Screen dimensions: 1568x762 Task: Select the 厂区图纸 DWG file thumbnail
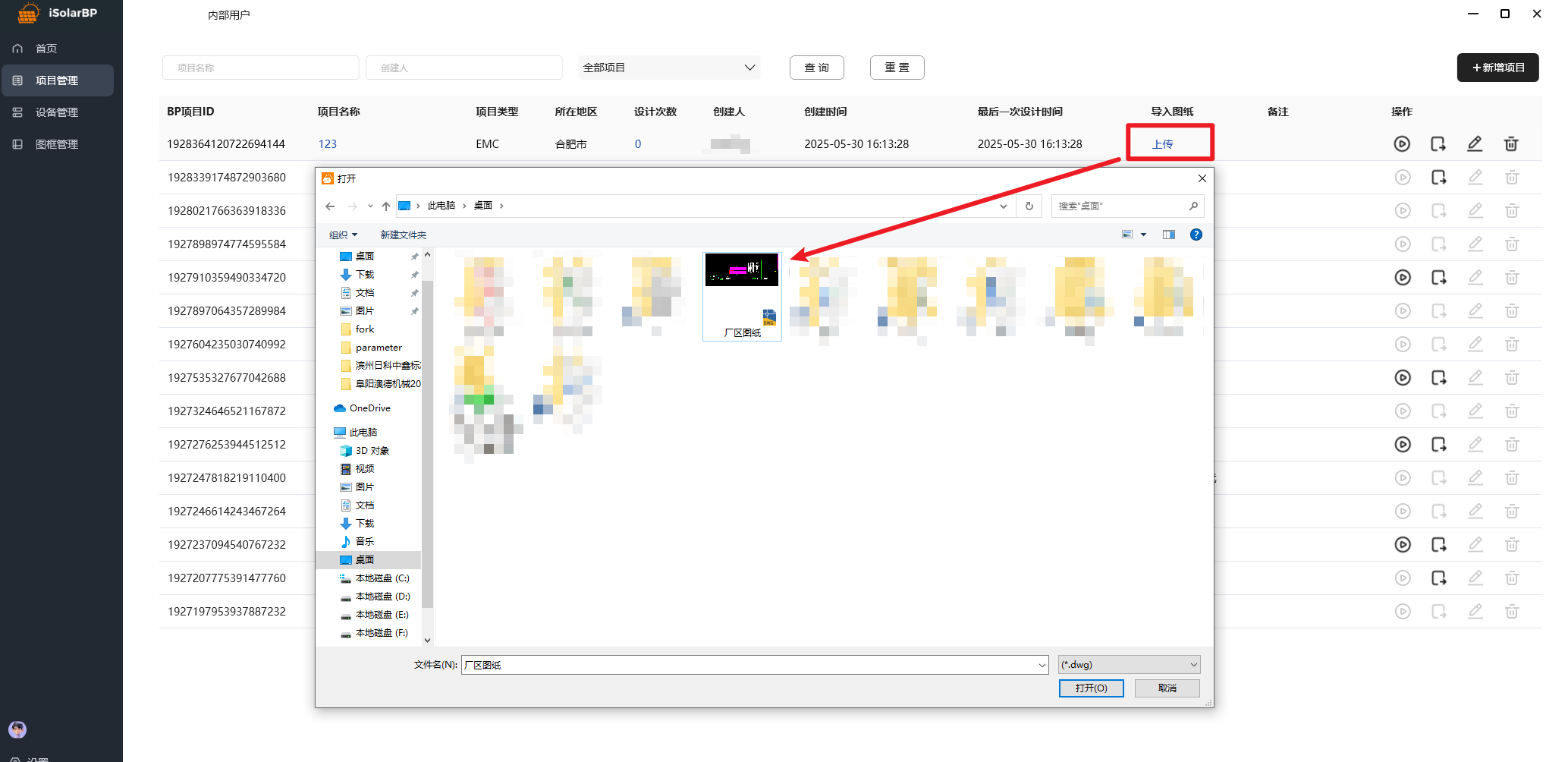(742, 296)
